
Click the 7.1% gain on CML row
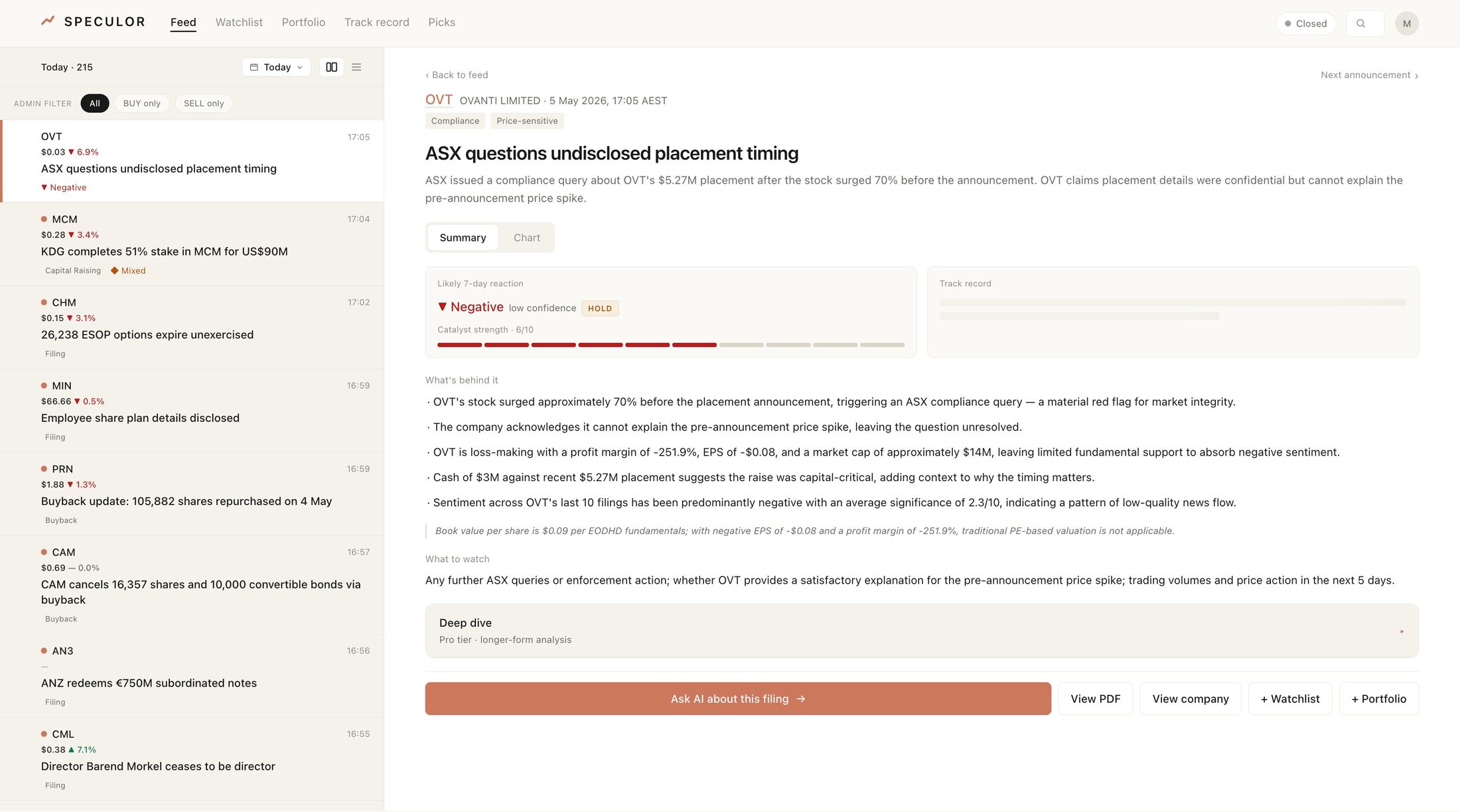pos(82,750)
